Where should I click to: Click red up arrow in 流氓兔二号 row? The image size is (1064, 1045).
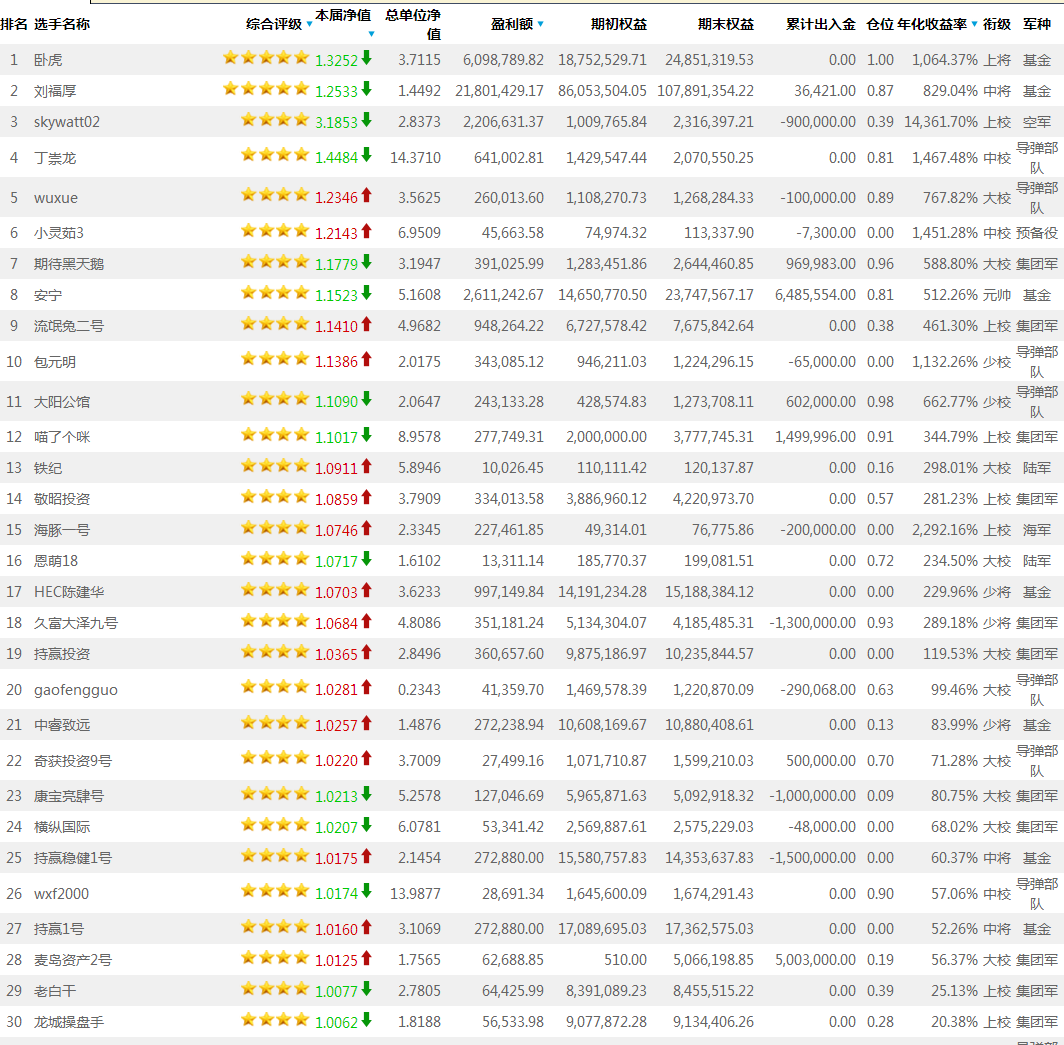tap(366, 324)
